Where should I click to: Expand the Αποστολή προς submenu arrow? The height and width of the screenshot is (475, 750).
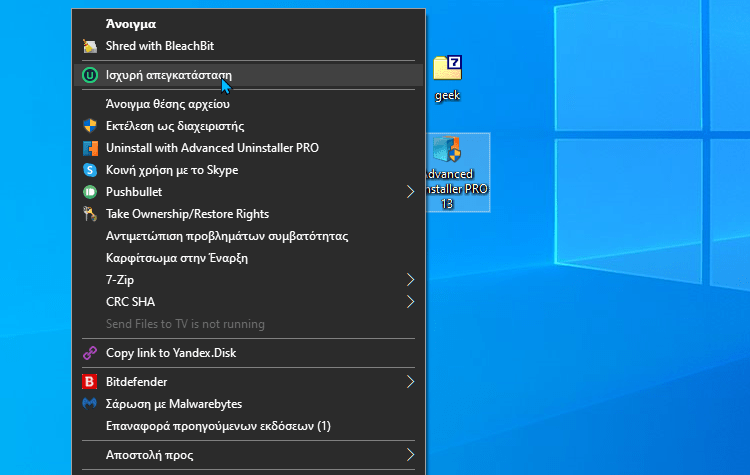[410, 455]
